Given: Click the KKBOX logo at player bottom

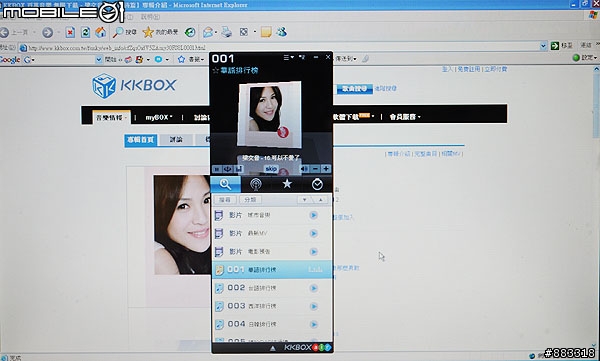Looking at the screenshot, I should pos(308,347).
